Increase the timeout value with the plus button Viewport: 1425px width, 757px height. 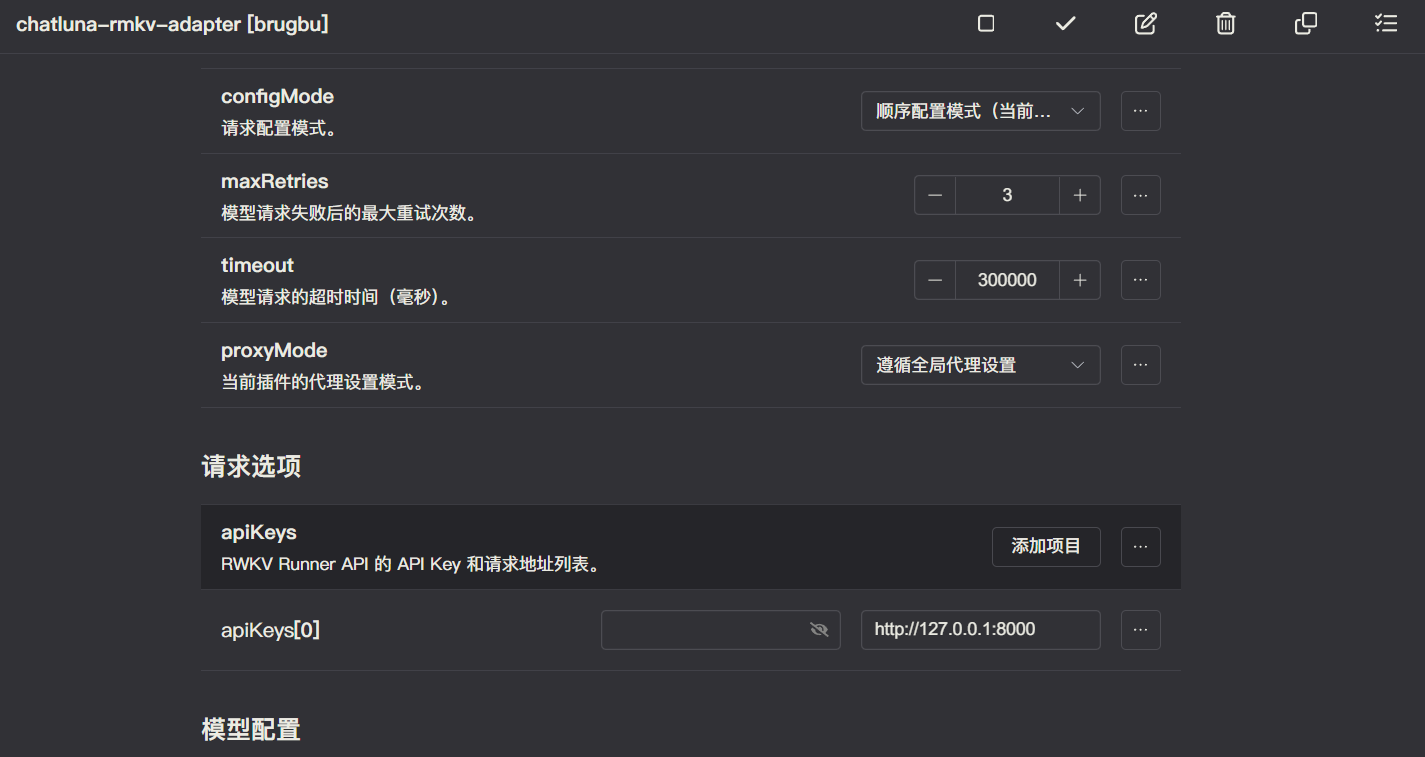[1080, 280]
